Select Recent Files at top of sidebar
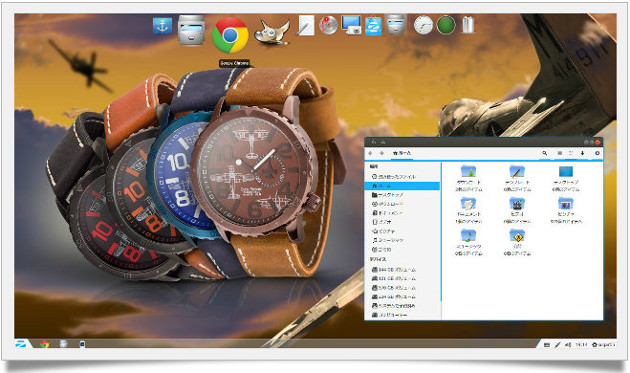 click(394, 176)
